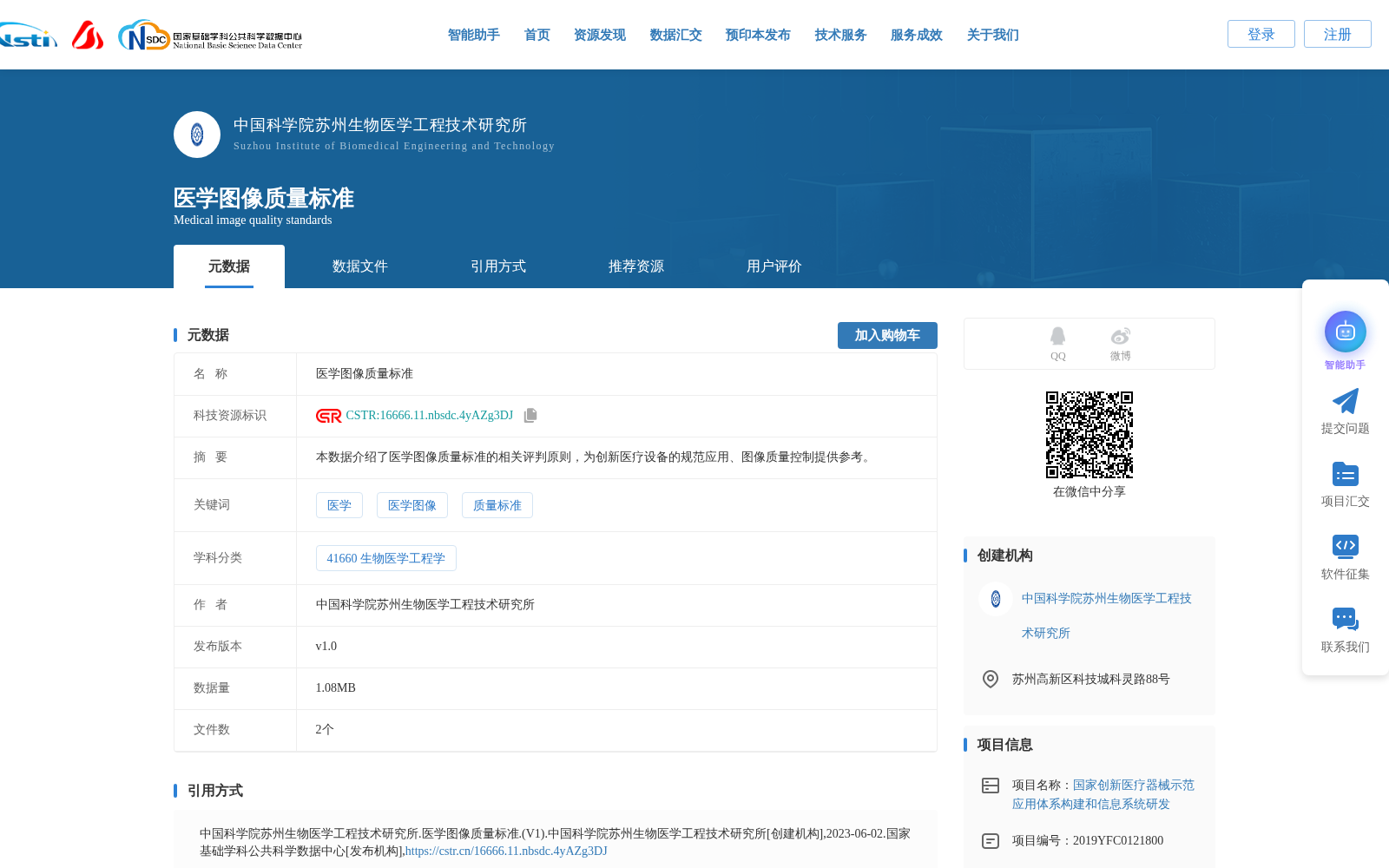The image size is (1389, 868).
Task: Open the 数据汇交 navigation item
Action: pos(676,35)
